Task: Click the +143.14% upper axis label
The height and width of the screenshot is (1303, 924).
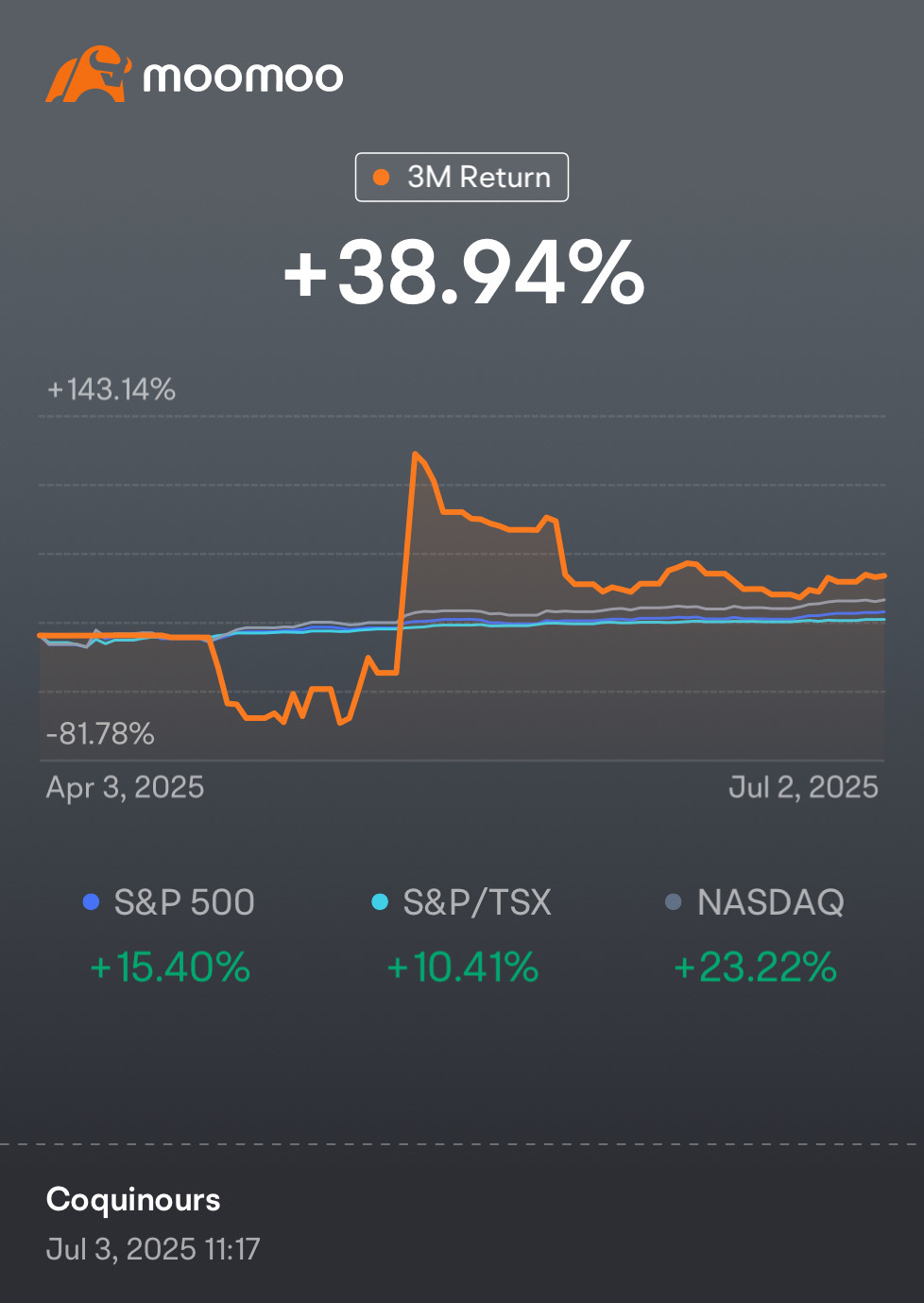Action: pyautogui.click(x=111, y=389)
